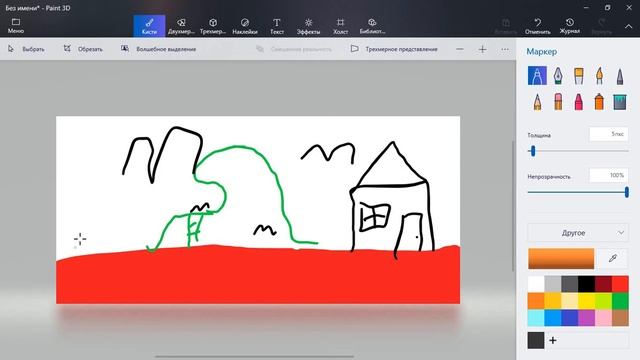This screenshot has width=640, height=360.
Task: Choose the dark gray color swatch
Action: pyautogui.click(x=569, y=284)
